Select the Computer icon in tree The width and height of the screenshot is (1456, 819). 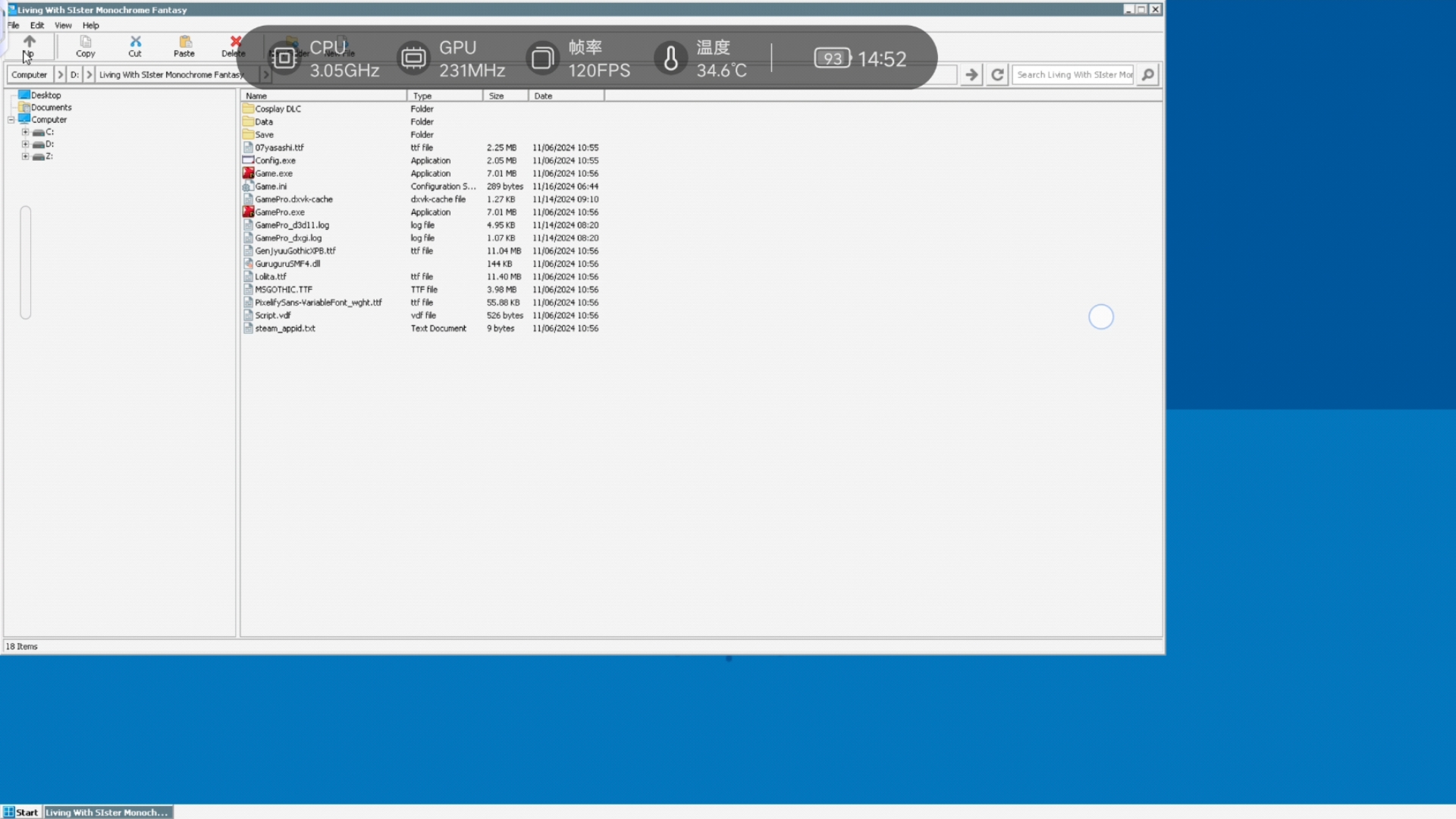click(24, 119)
